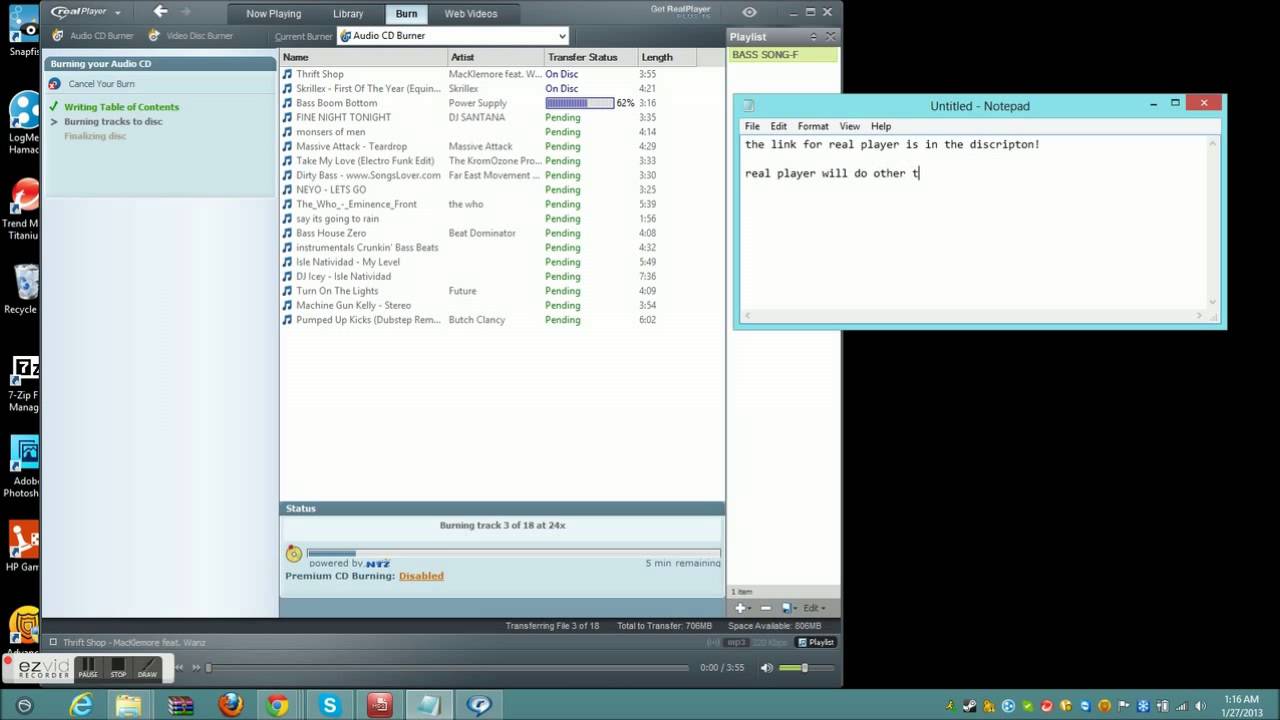Select NEYO - LETS GO track
The width and height of the screenshot is (1280, 720).
point(500,190)
